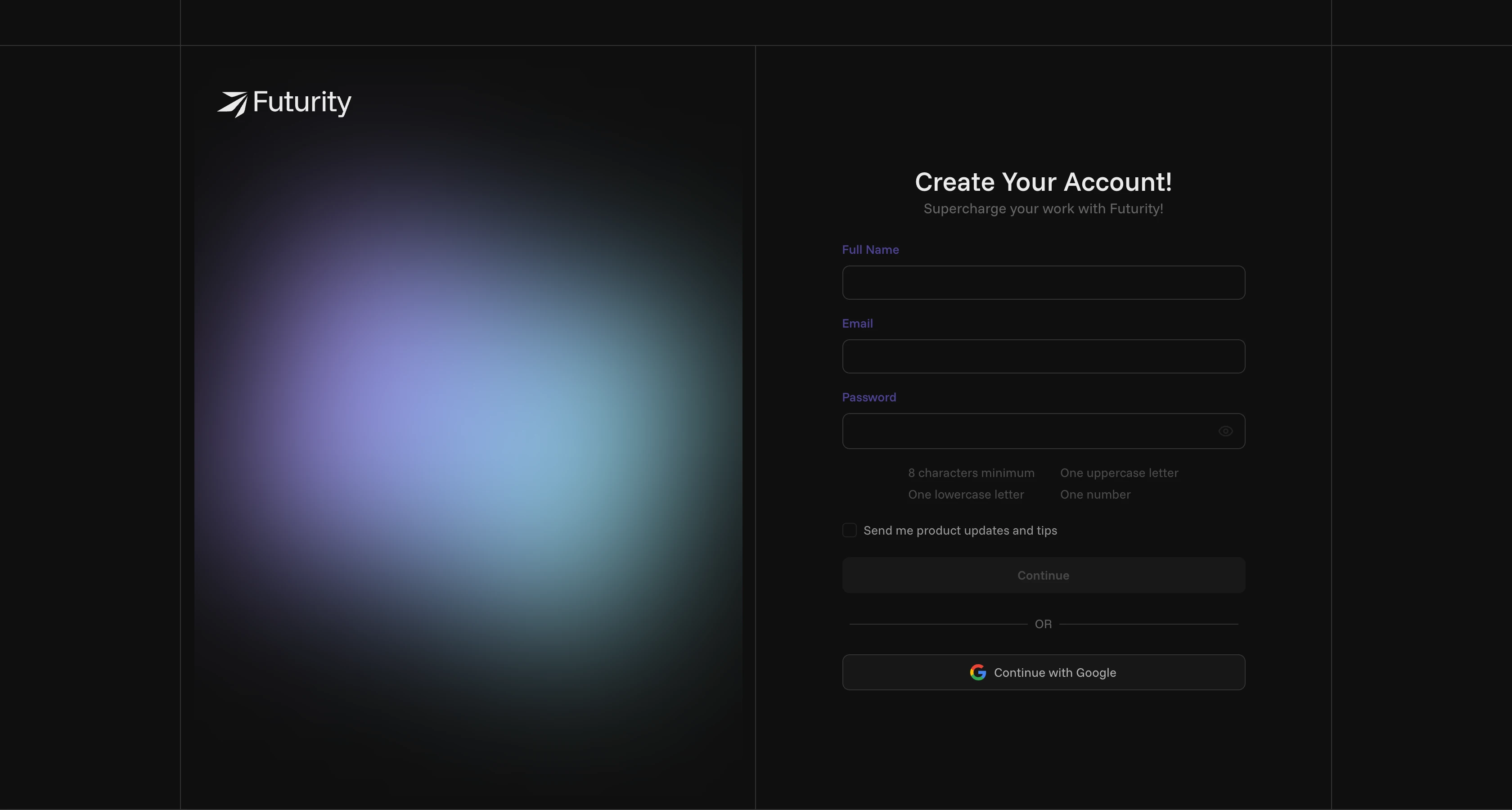Image resolution: width=1512 pixels, height=810 pixels.
Task: Click the "Send me product updates and tips" label
Action: [x=960, y=531]
